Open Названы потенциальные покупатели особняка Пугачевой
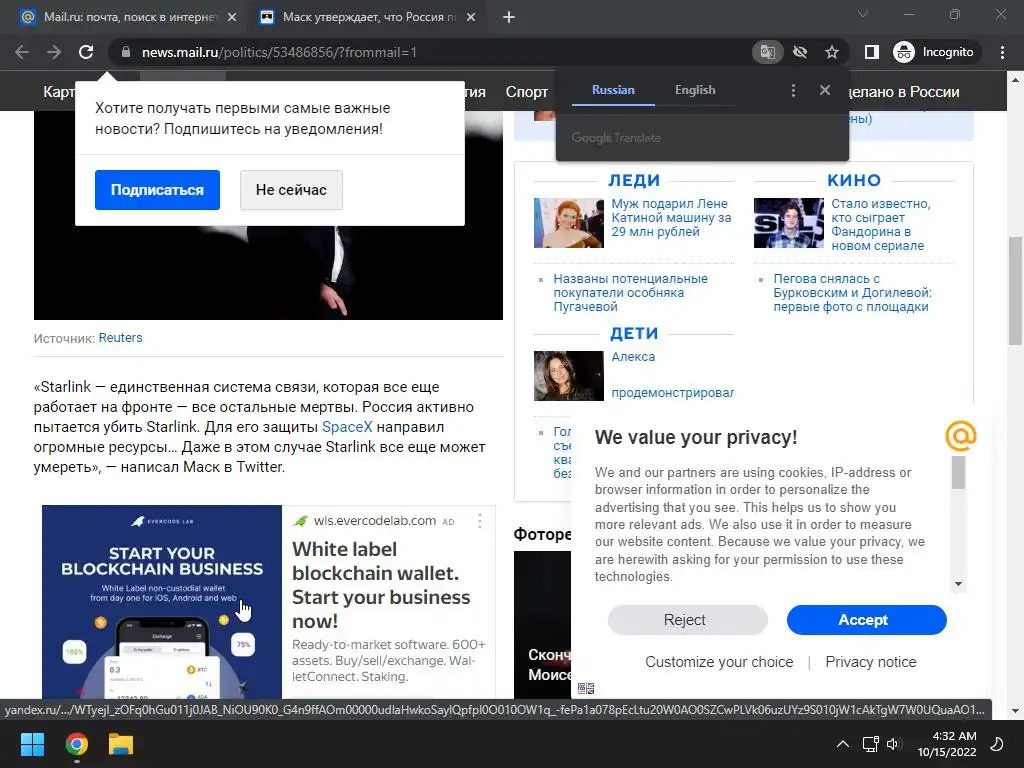 click(630, 293)
